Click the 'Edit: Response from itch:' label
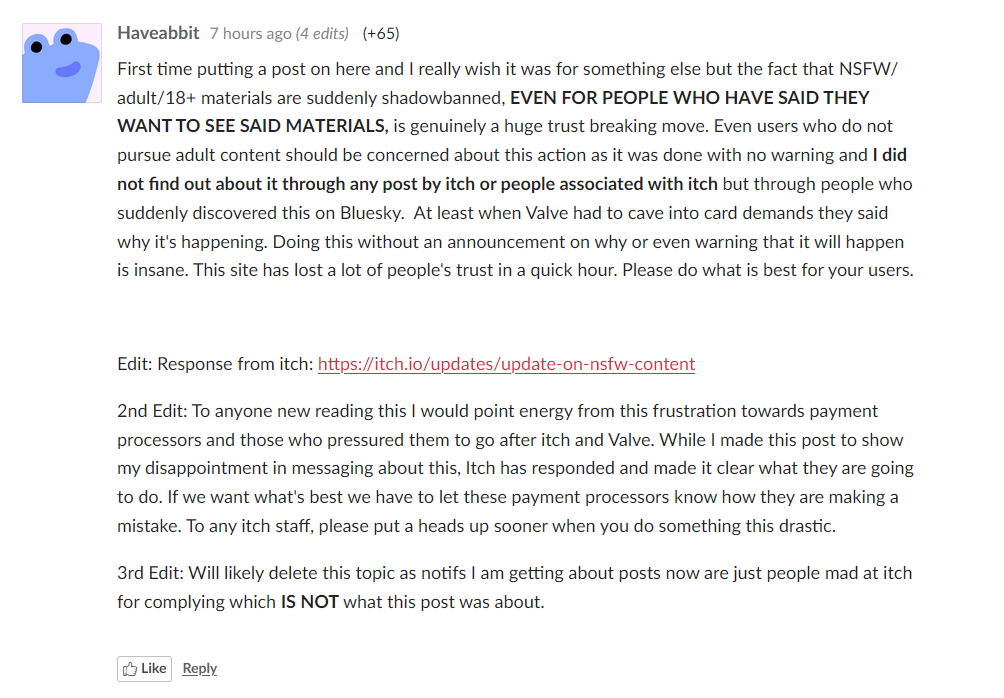1004x698 pixels. (215, 364)
